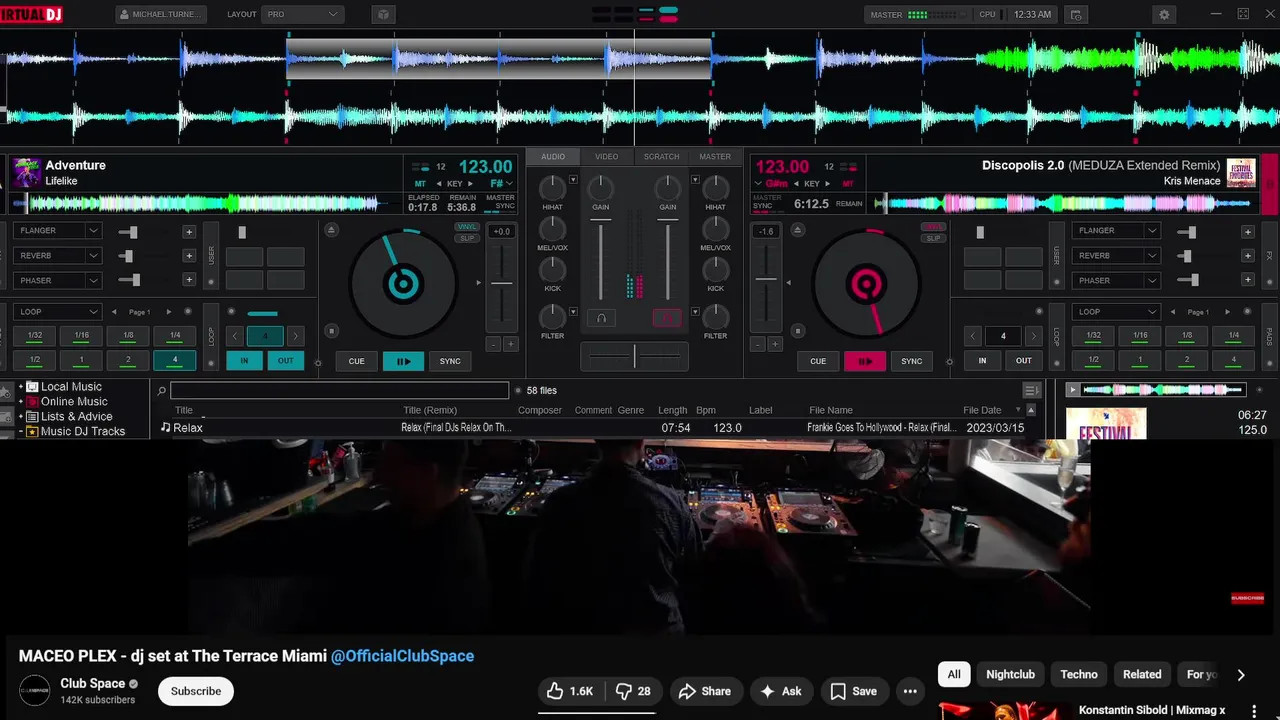Viewport: 1280px width, 720px height.
Task: Dislike the YouTube video
Action: pos(633,691)
